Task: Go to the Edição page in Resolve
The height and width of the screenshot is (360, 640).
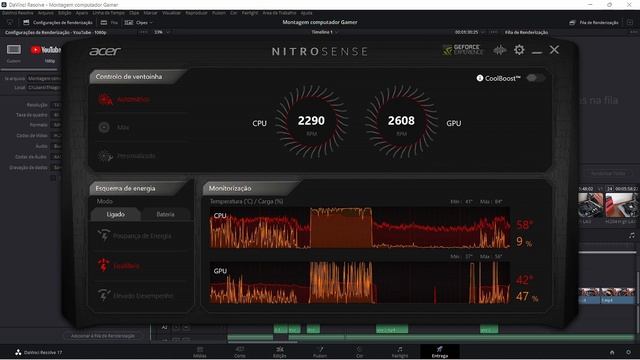Action: 280,352
